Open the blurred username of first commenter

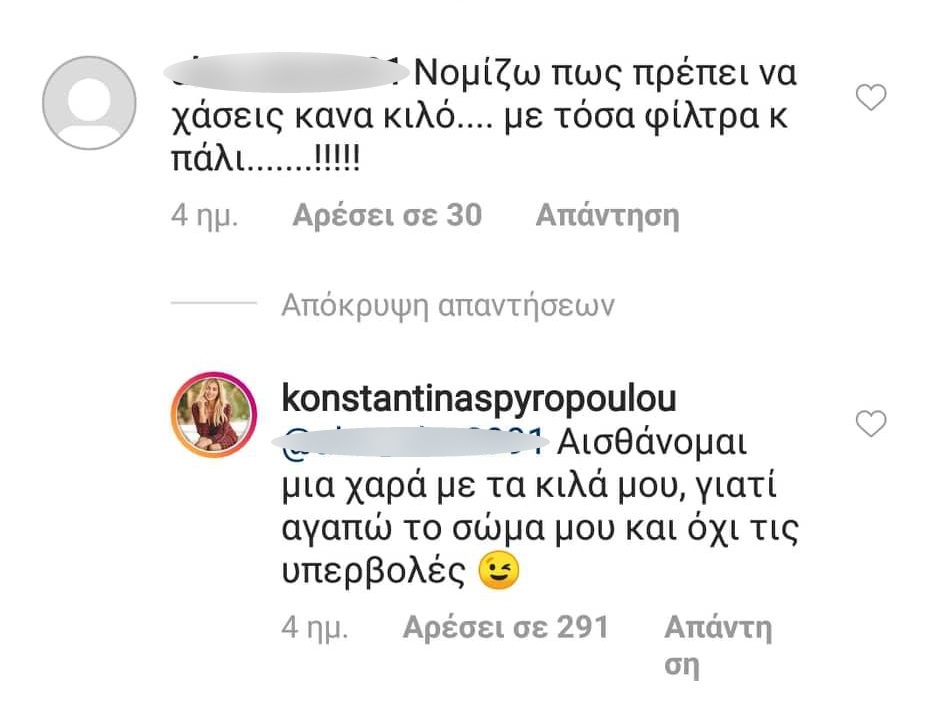tap(286, 74)
